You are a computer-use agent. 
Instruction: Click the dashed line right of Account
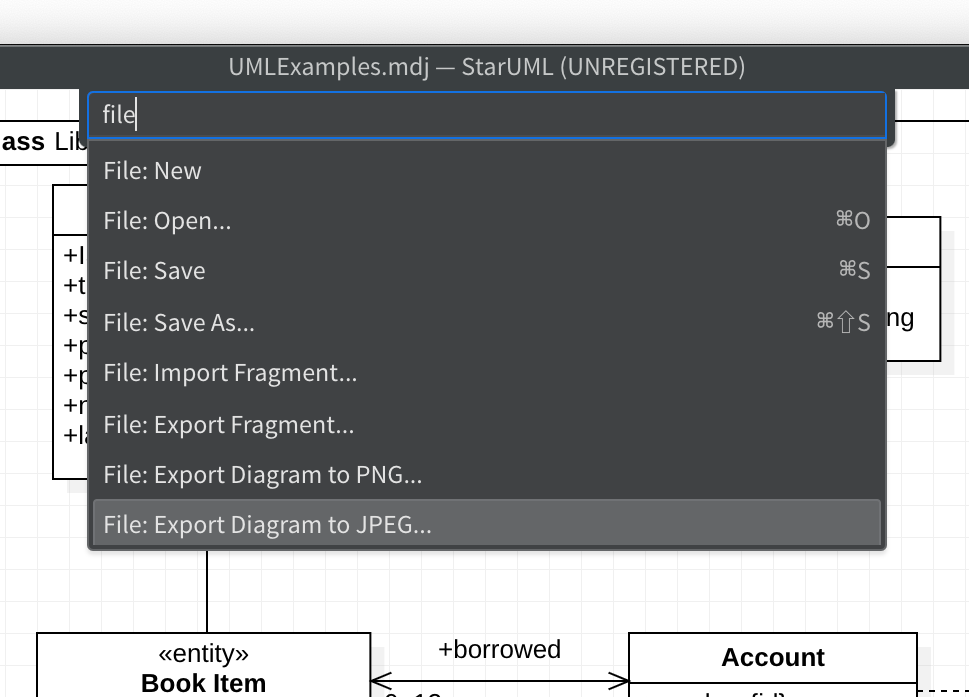[943, 689]
